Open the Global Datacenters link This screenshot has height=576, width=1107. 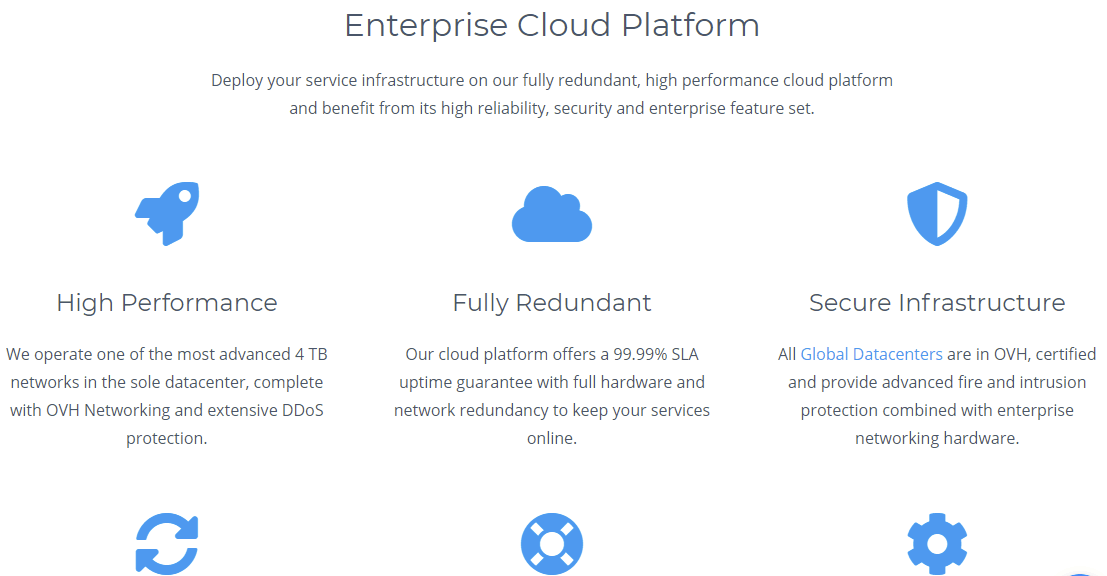[871, 354]
